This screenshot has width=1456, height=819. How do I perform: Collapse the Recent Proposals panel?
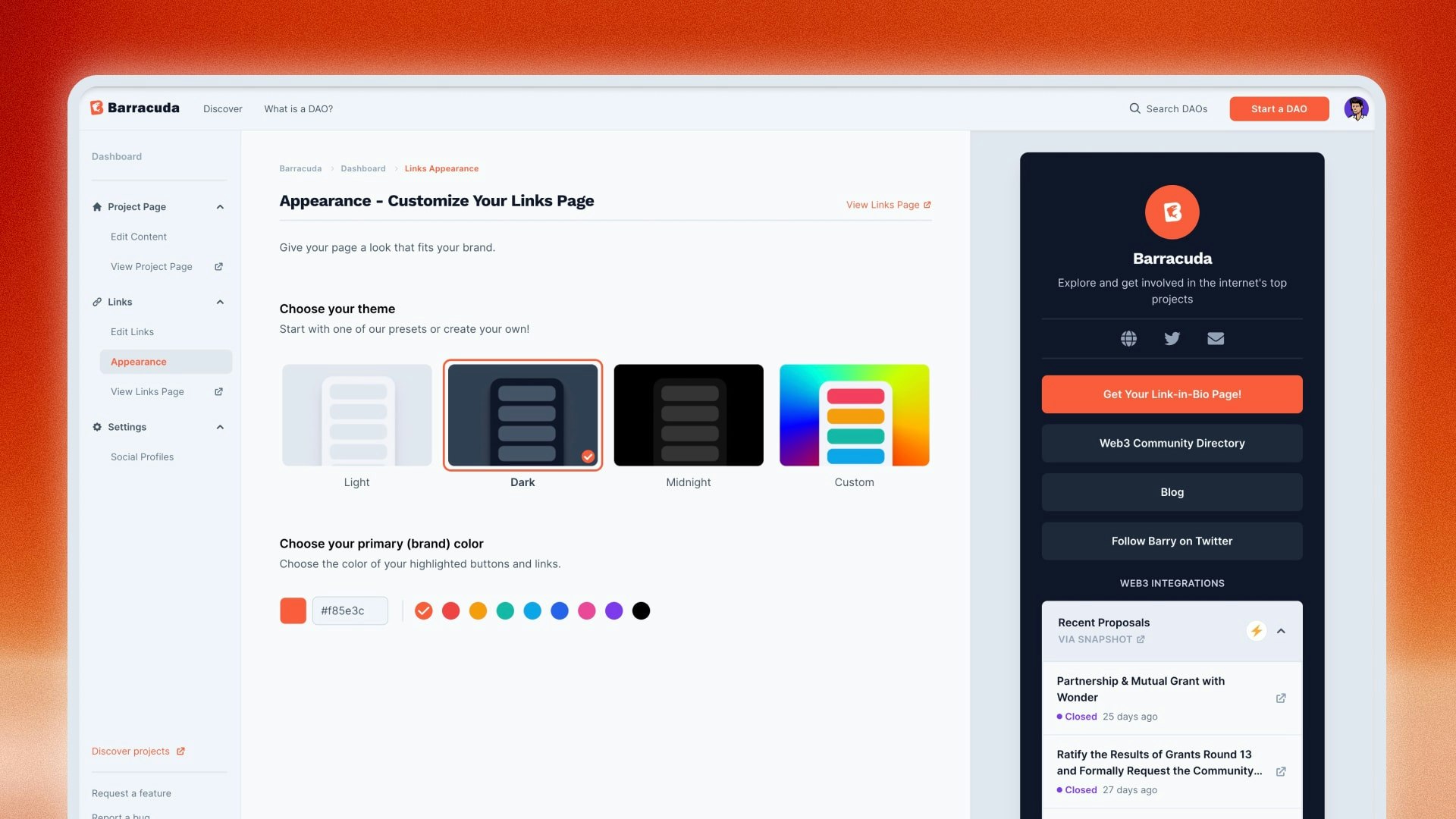1282,630
